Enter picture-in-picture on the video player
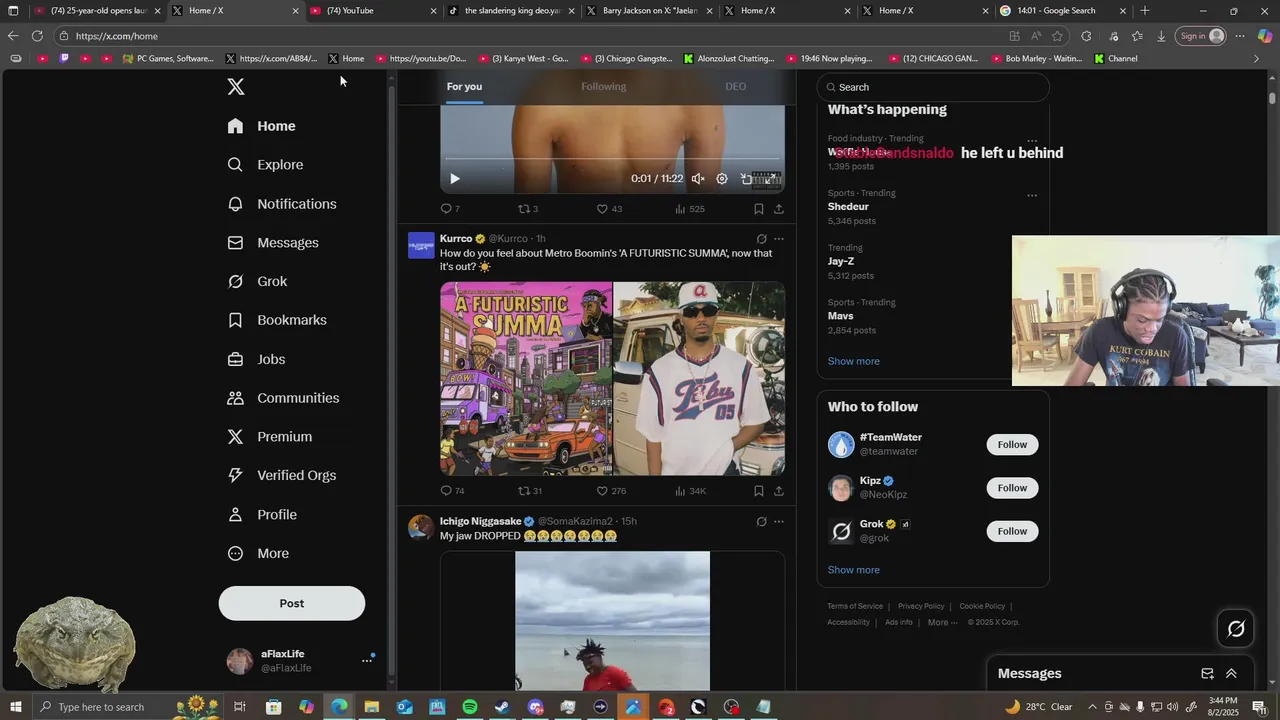The width and height of the screenshot is (1280, 720). (x=746, y=179)
